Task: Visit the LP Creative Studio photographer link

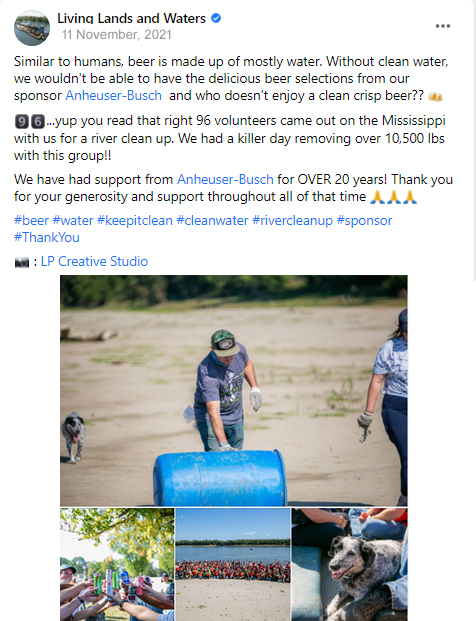Action: coord(94,261)
